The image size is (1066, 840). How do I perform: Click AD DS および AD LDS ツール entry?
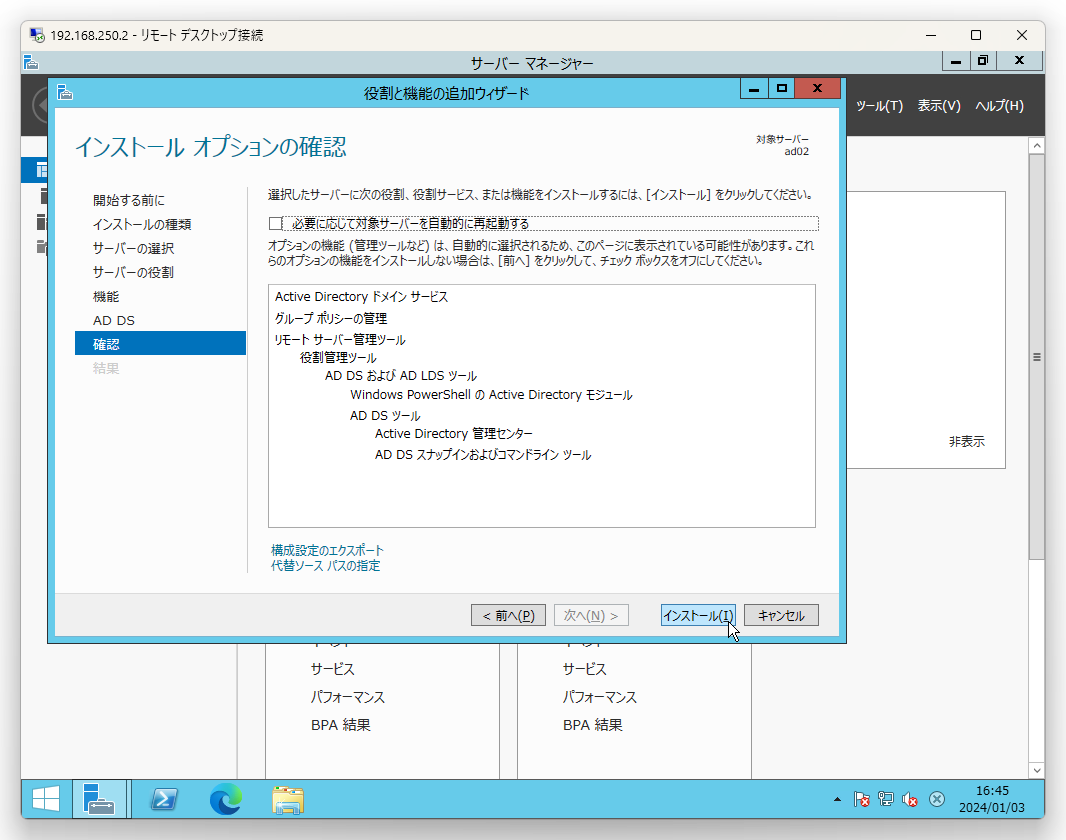pyautogui.click(x=400, y=376)
